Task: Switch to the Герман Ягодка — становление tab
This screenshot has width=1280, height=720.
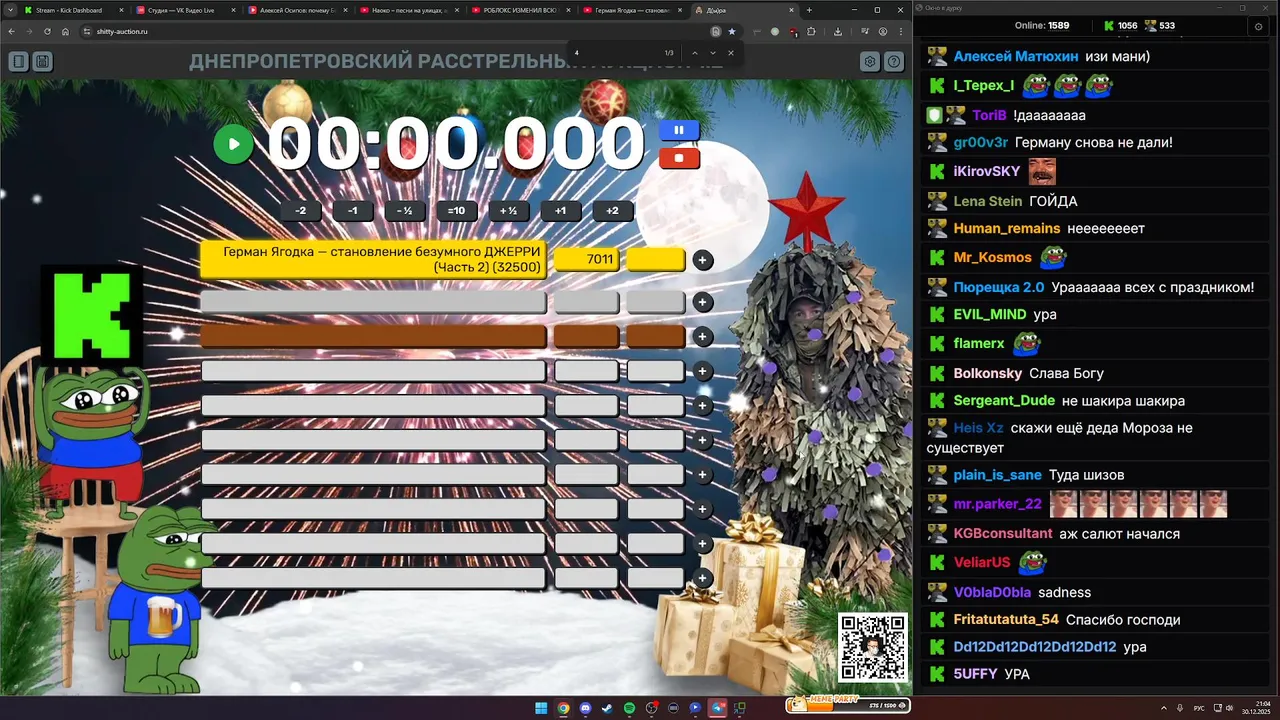Action: click(x=633, y=10)
